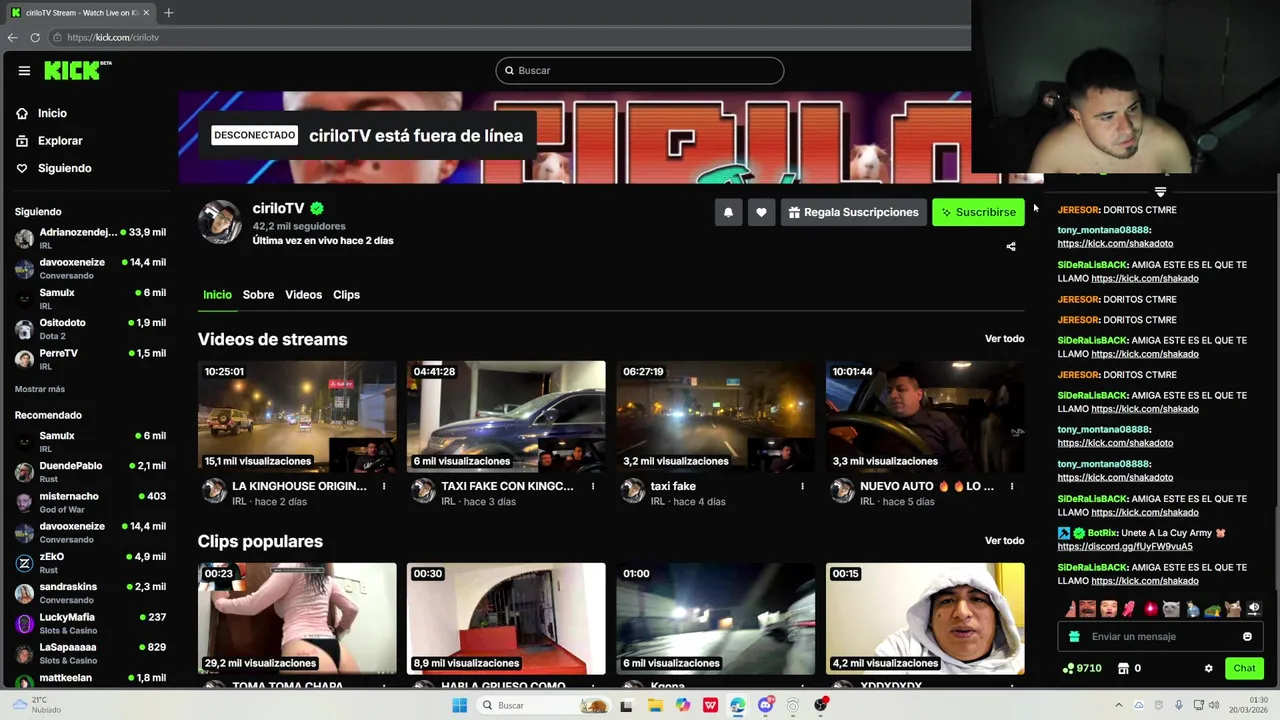
Task: Open options for taxi fake video
Action: pyautogui.click(x=802, y=487)
